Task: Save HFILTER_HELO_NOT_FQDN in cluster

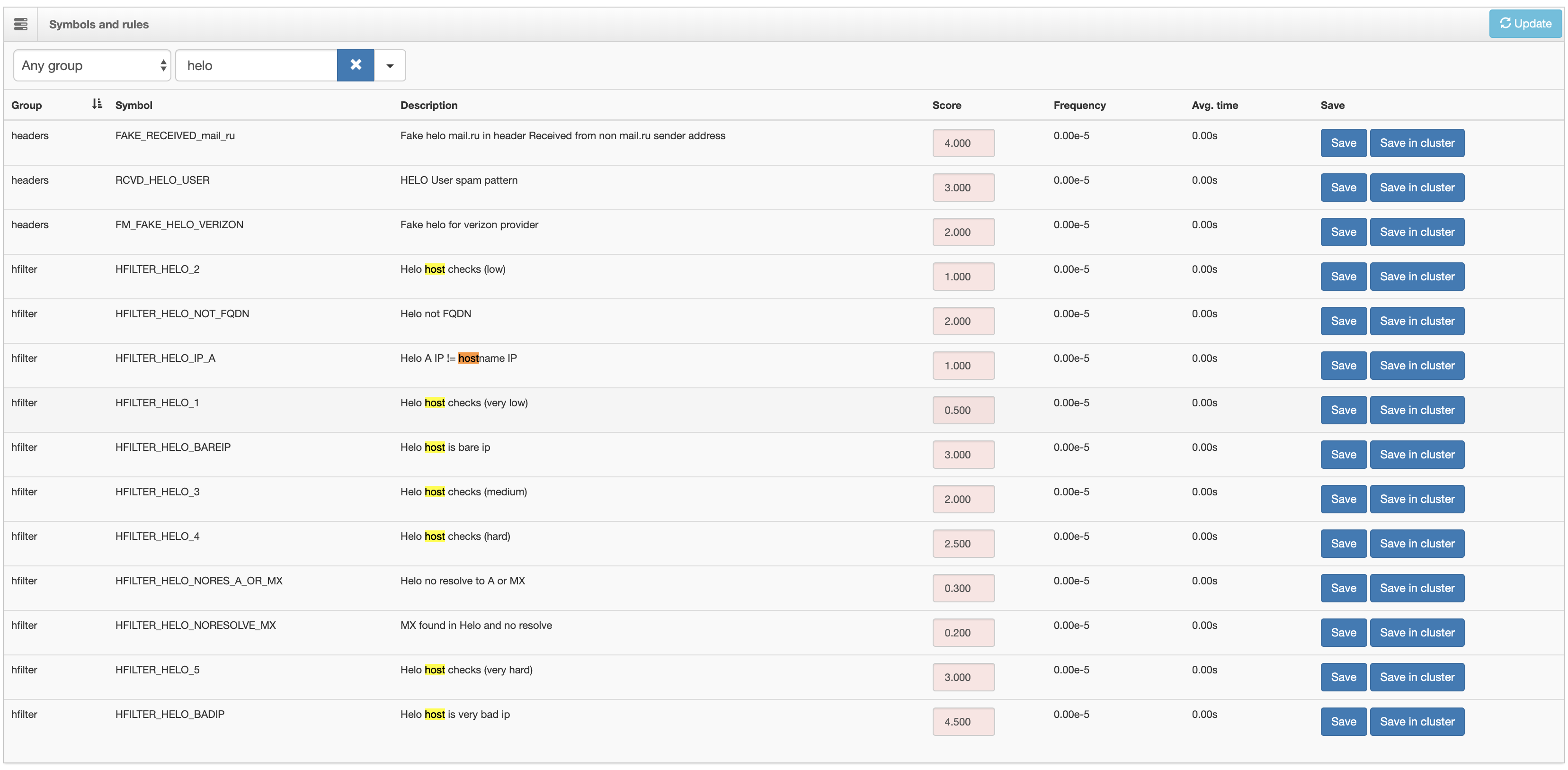Action: (x=1417, y=321)
